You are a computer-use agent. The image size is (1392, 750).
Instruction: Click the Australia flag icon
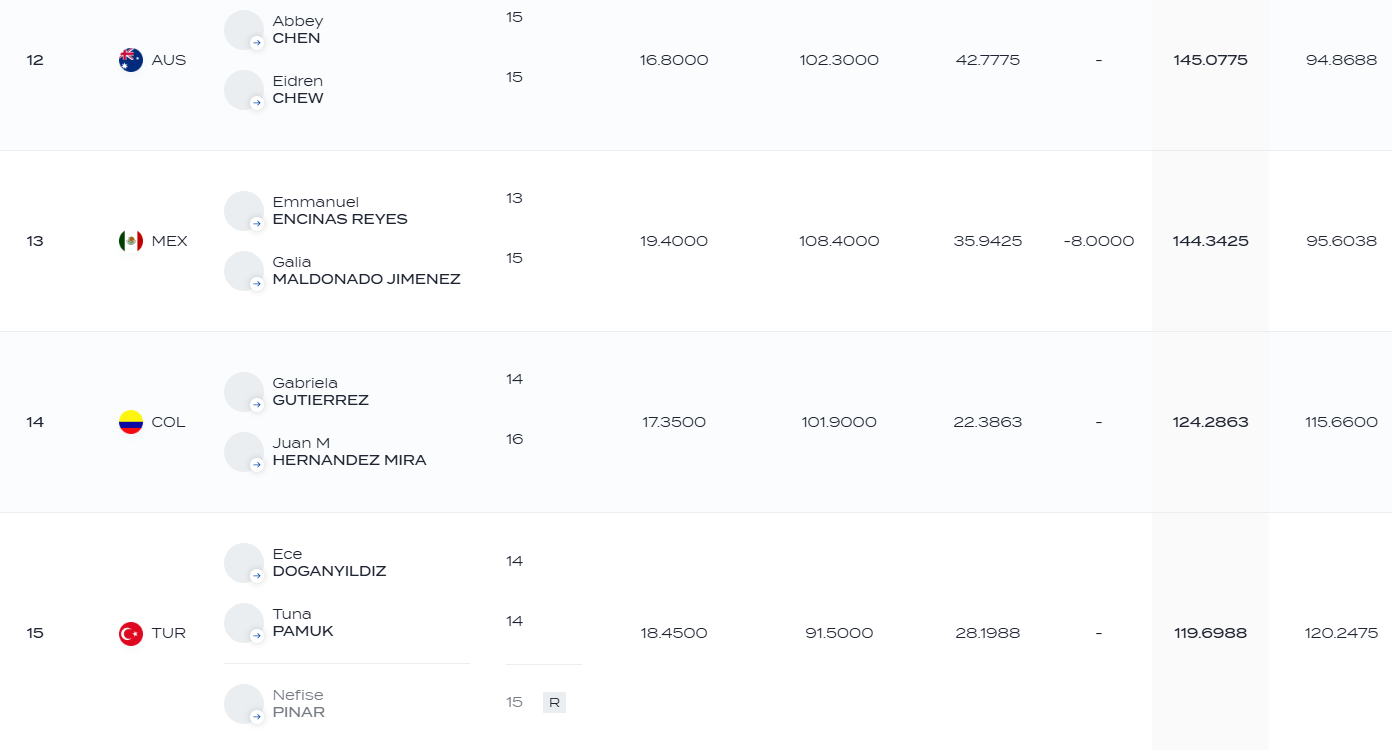pos(131,60)
